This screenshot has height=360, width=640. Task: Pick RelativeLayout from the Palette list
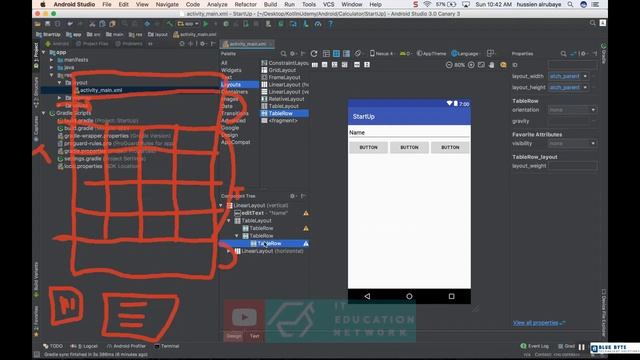click(286, 99)
